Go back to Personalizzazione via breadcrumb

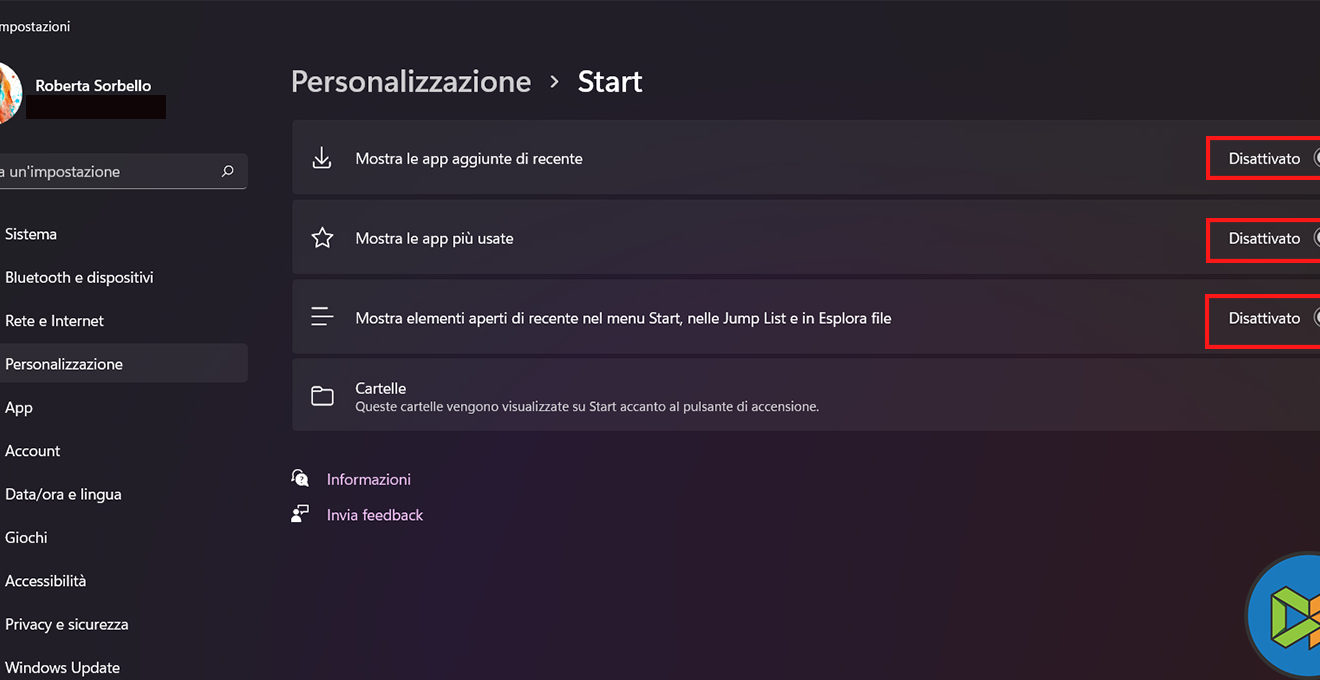(410, 82)
